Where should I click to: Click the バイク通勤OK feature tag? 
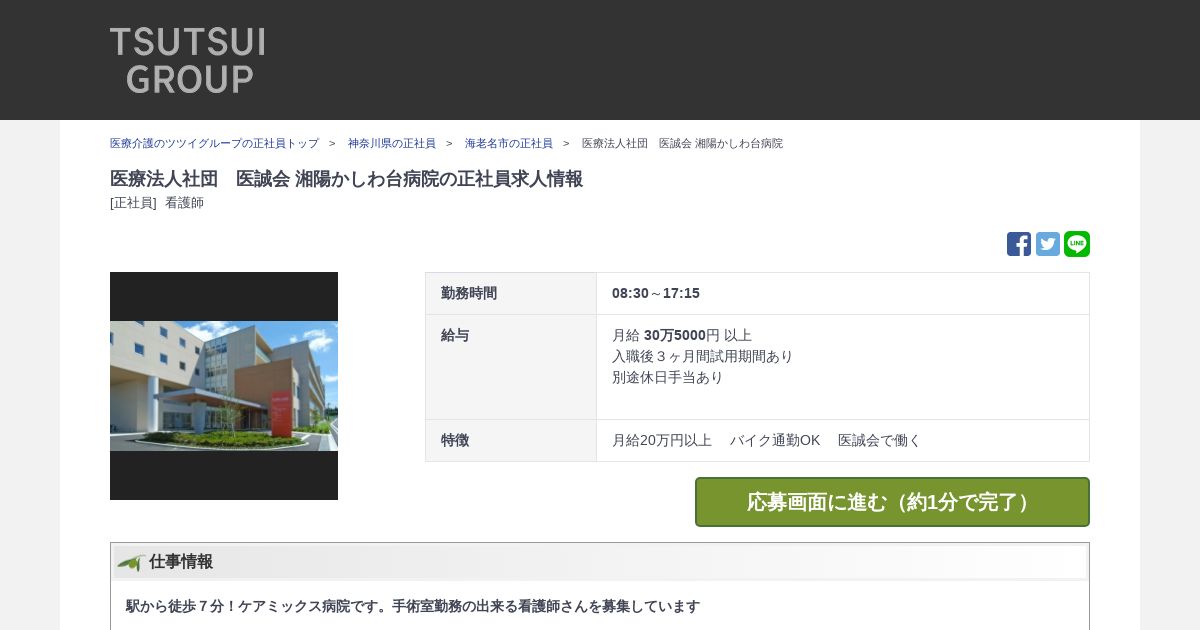pos(775,440)
